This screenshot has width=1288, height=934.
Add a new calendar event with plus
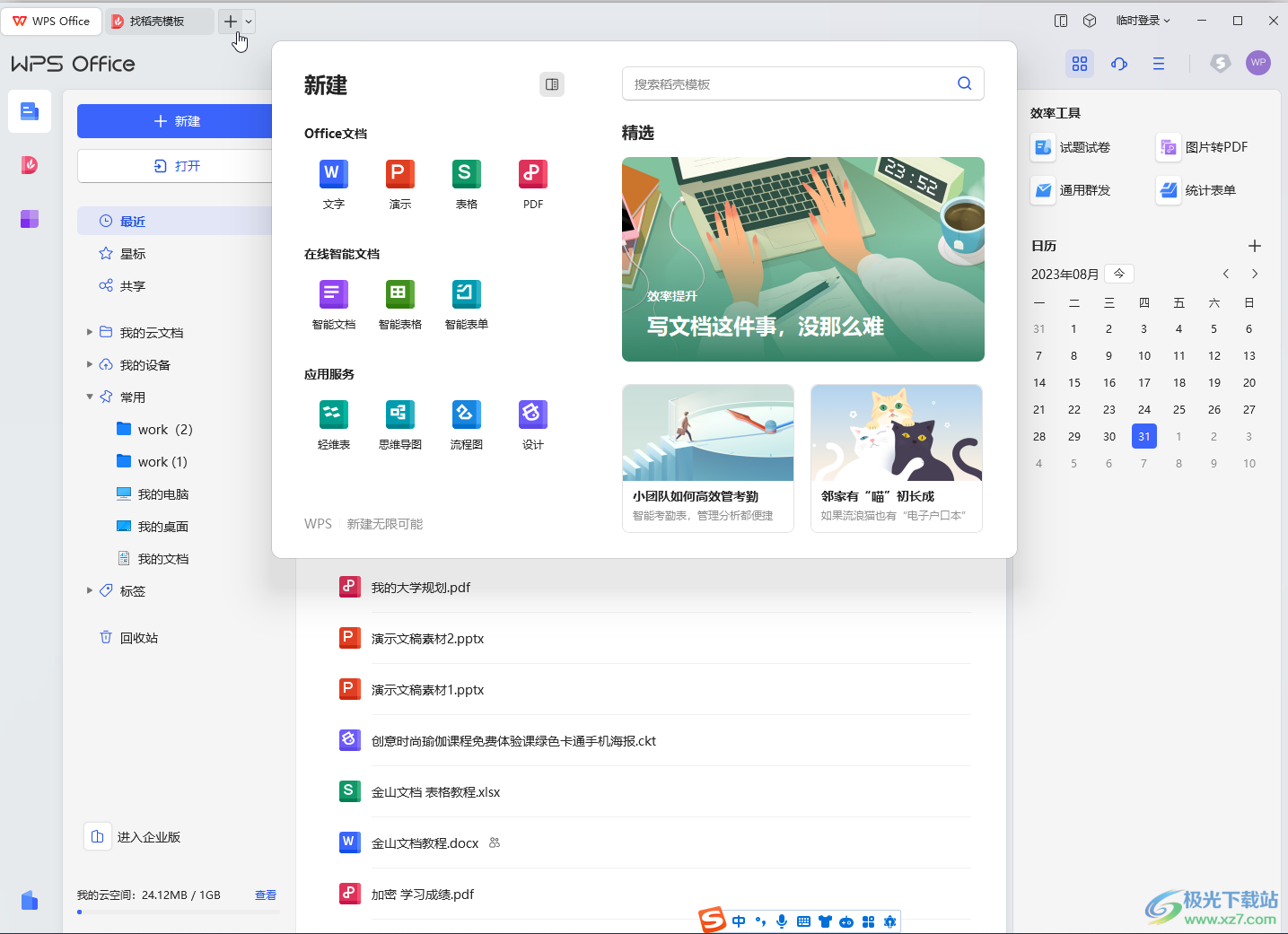[1255, 246]
